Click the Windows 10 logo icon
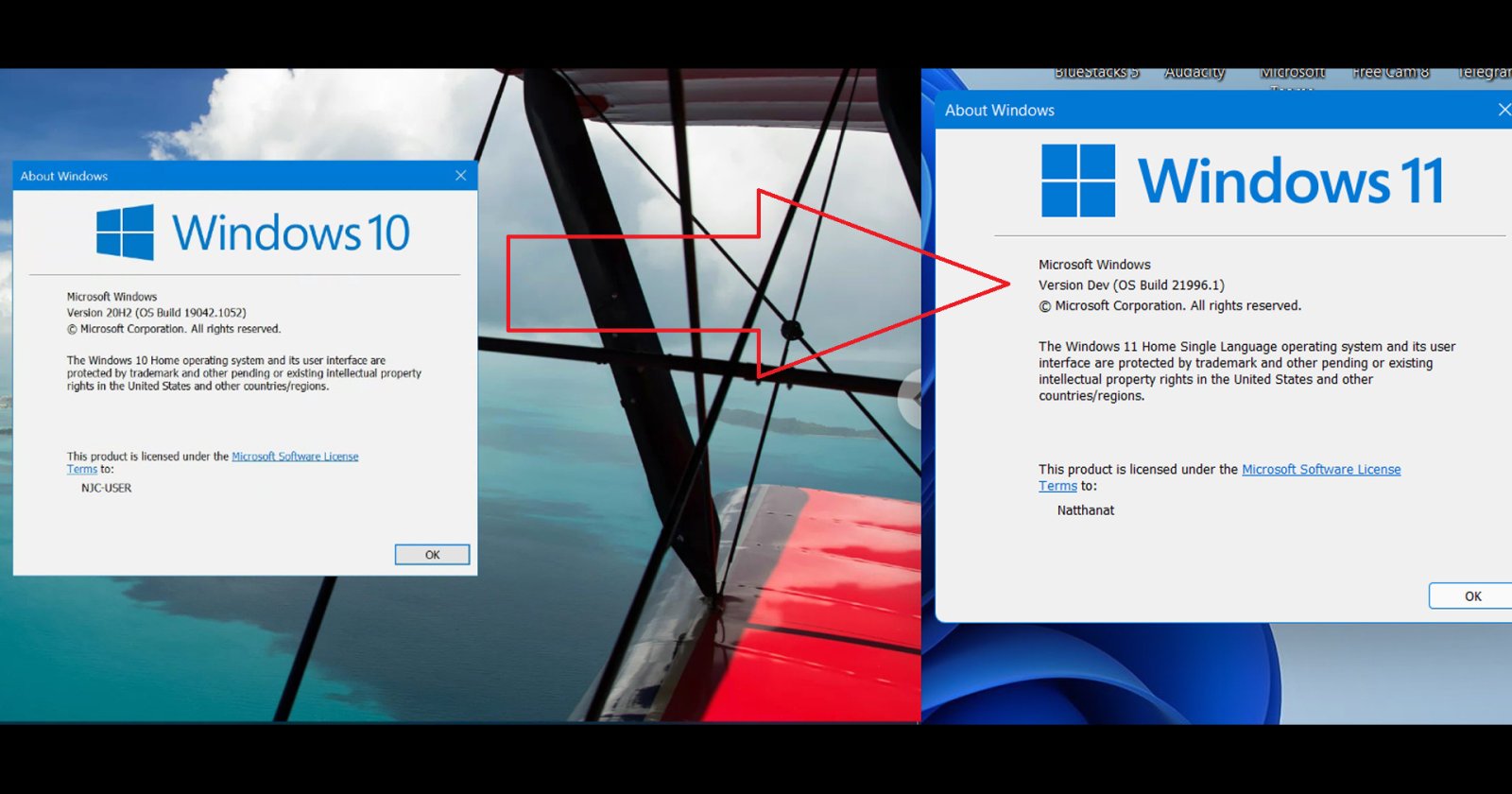 125,233
